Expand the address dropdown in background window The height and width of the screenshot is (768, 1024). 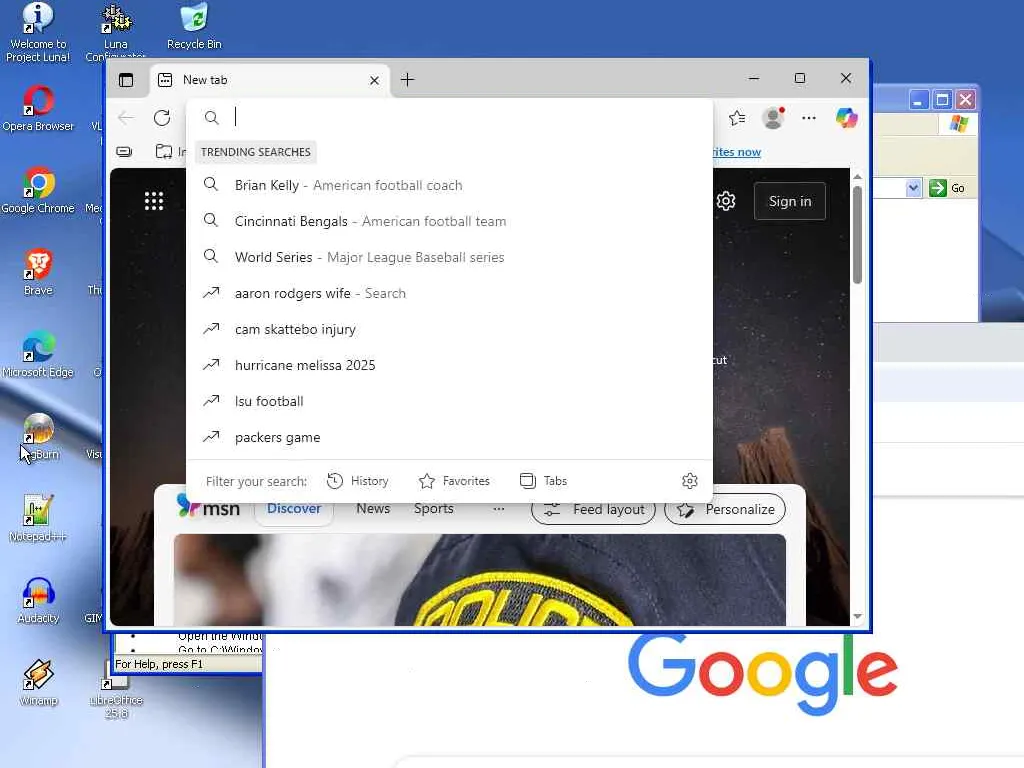[913, 188]
